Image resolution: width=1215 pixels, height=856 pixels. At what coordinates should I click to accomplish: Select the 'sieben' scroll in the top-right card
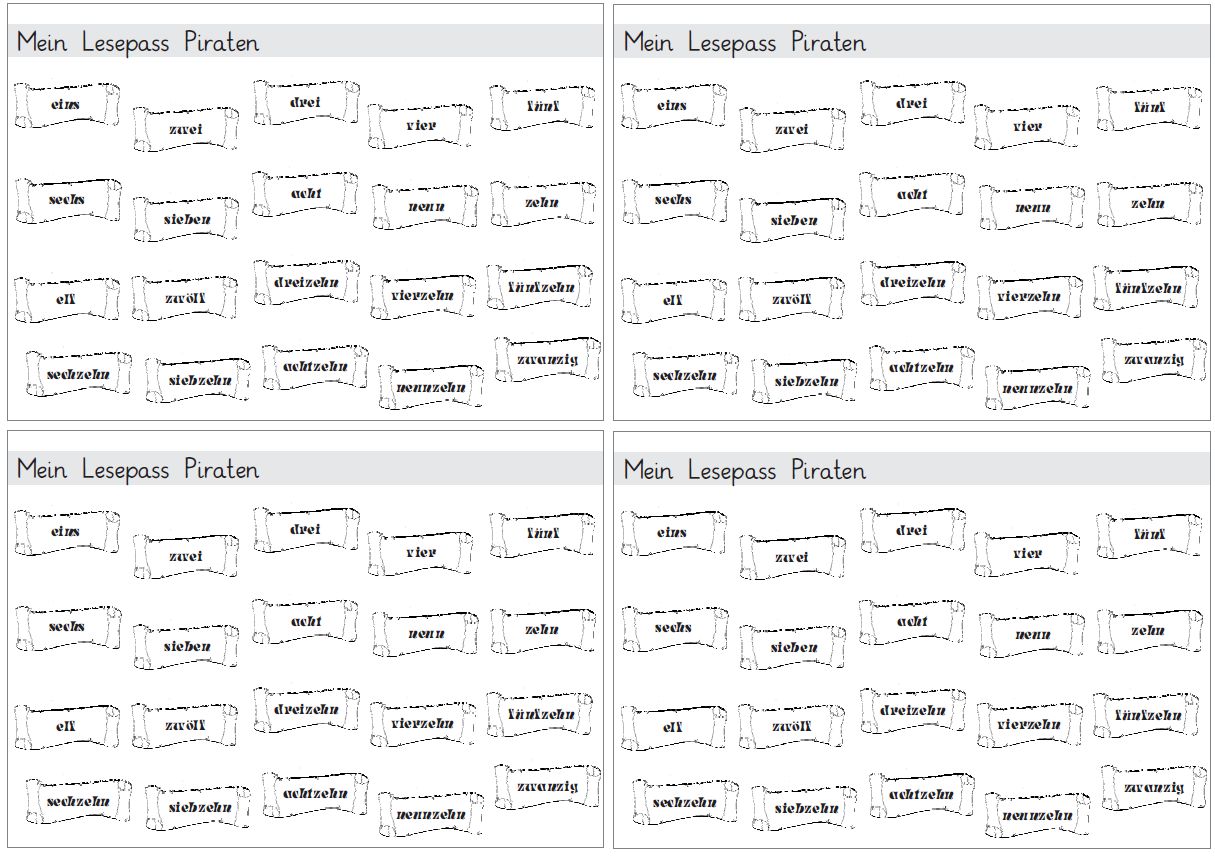point(793,220)
